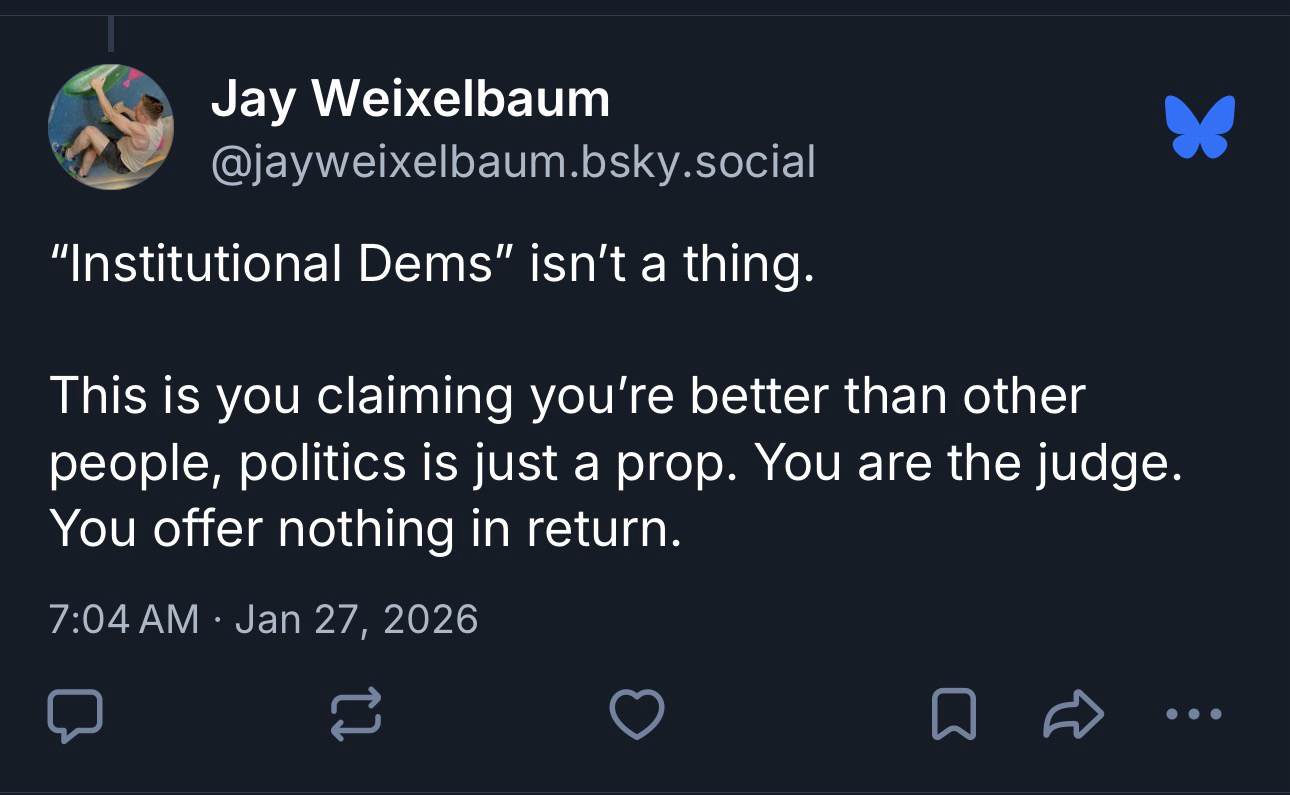The height and width of the screenshot is (795, 1290).
Task: Click the thread connector line above avatar
Action: coord(110,33)
